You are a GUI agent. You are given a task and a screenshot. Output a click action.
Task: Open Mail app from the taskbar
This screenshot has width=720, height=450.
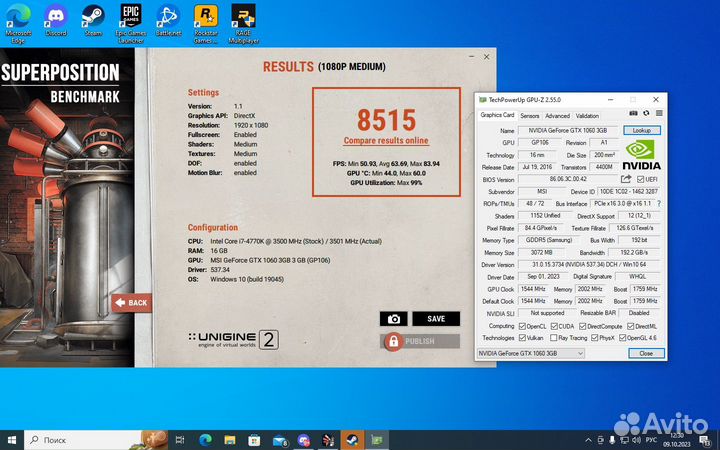point(279,440)
